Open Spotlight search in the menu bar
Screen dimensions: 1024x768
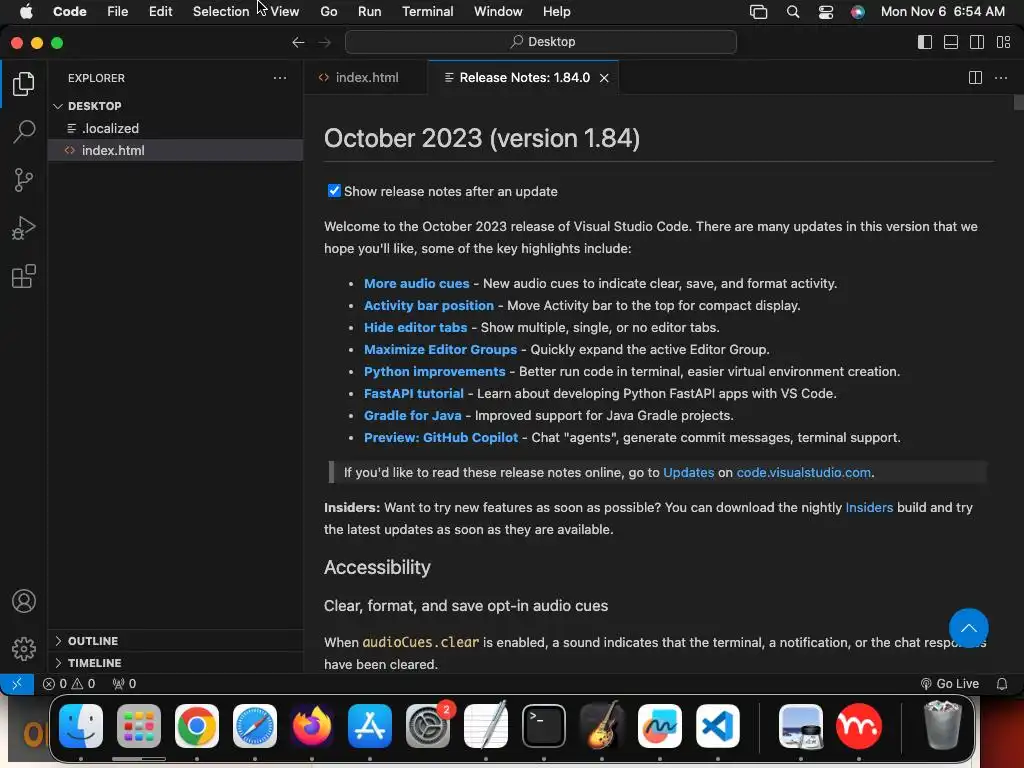pos(792,12)
